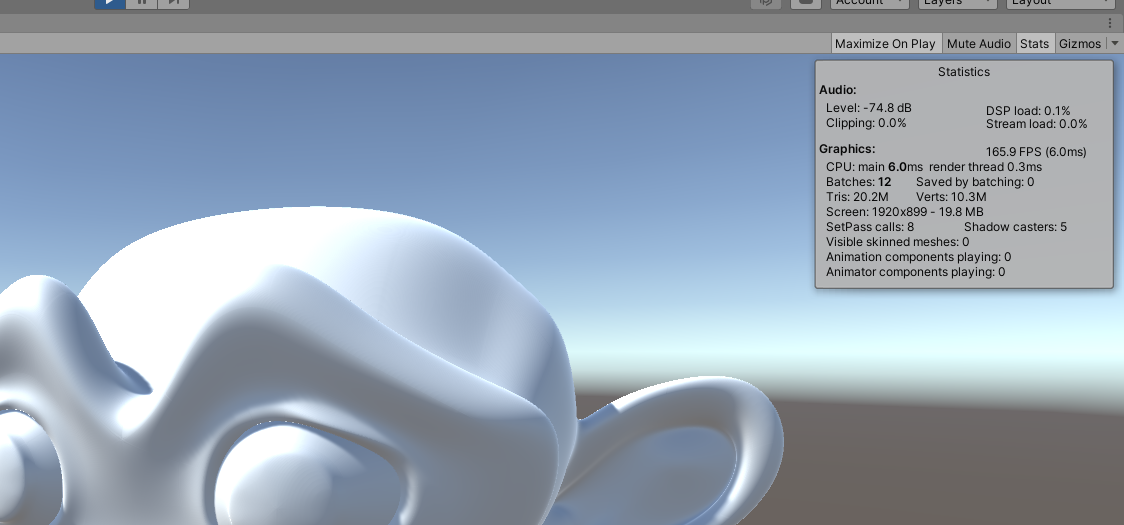Toggle Maximize On Play
The width and height of the screenshot is (1124, 525).
pyautogui.click(x=885, y=44)
